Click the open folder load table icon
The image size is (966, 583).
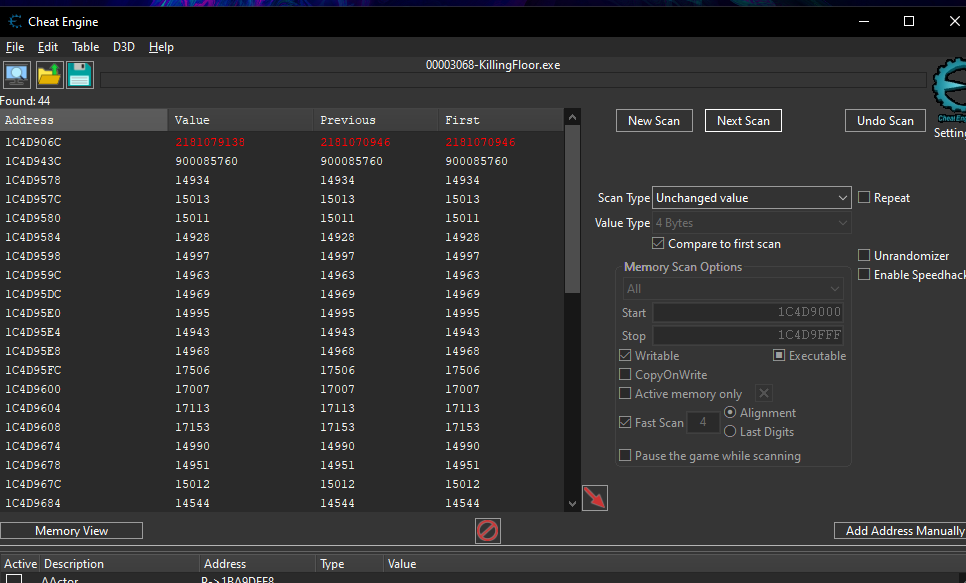pyautogui.click(x=49, y=74)
